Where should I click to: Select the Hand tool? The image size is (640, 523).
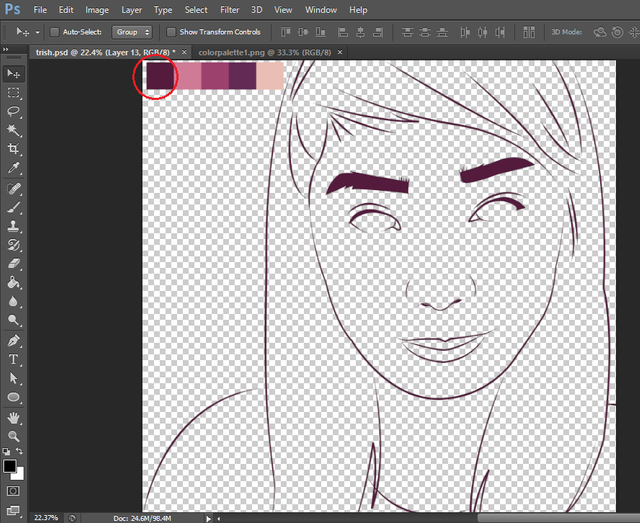click(x=14, y=417)
